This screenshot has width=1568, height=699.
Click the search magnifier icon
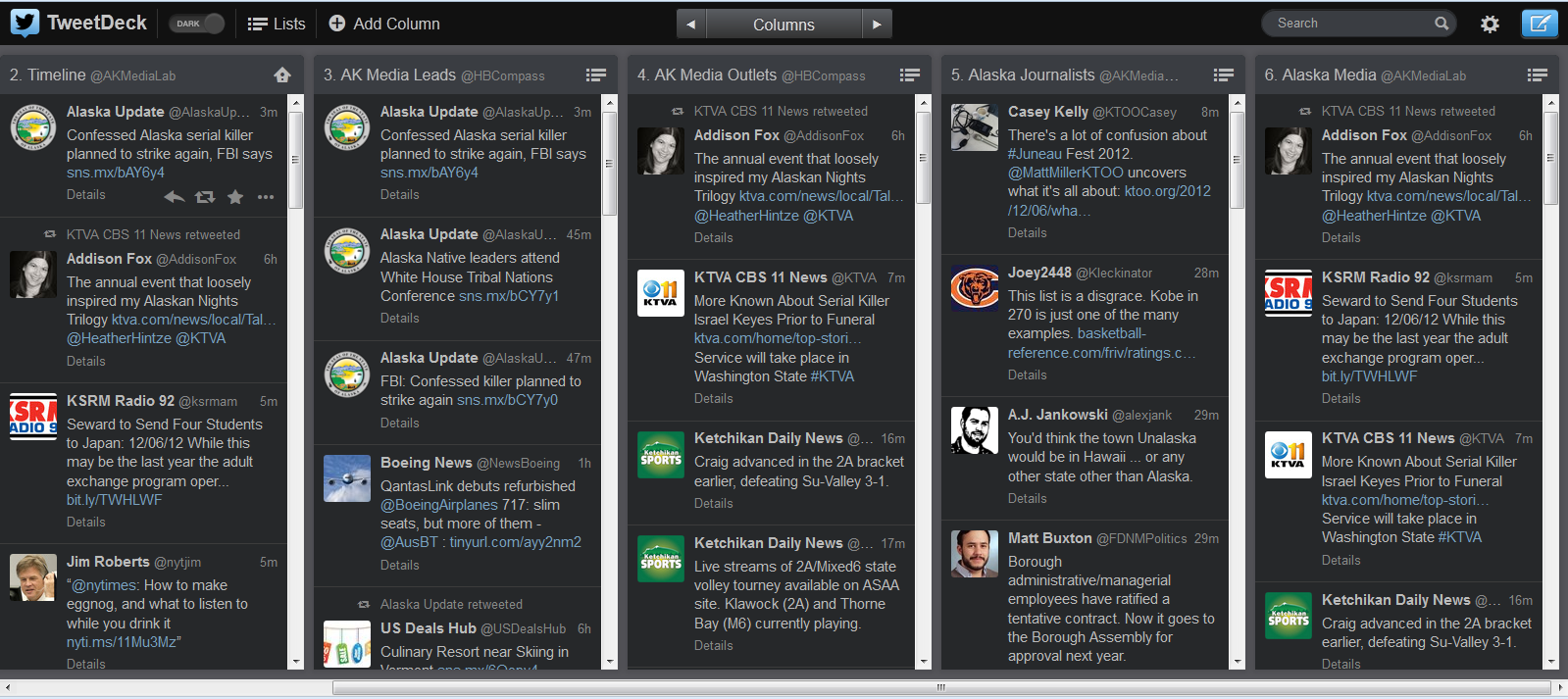(1442, 24)
